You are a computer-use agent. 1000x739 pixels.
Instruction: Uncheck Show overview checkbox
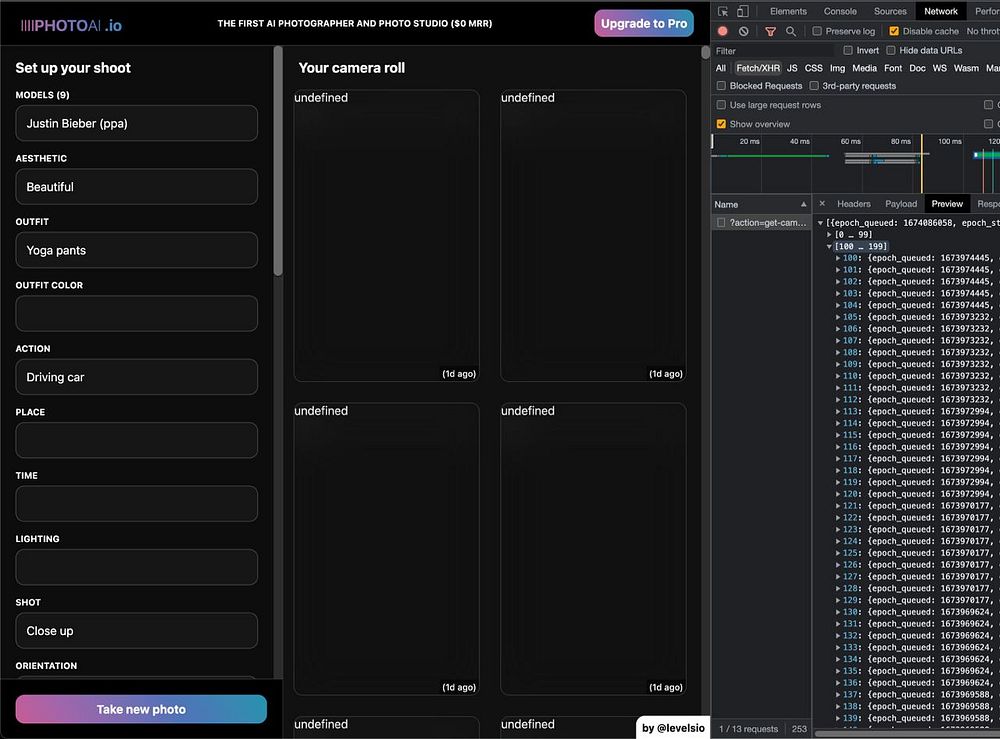[721, 124]
